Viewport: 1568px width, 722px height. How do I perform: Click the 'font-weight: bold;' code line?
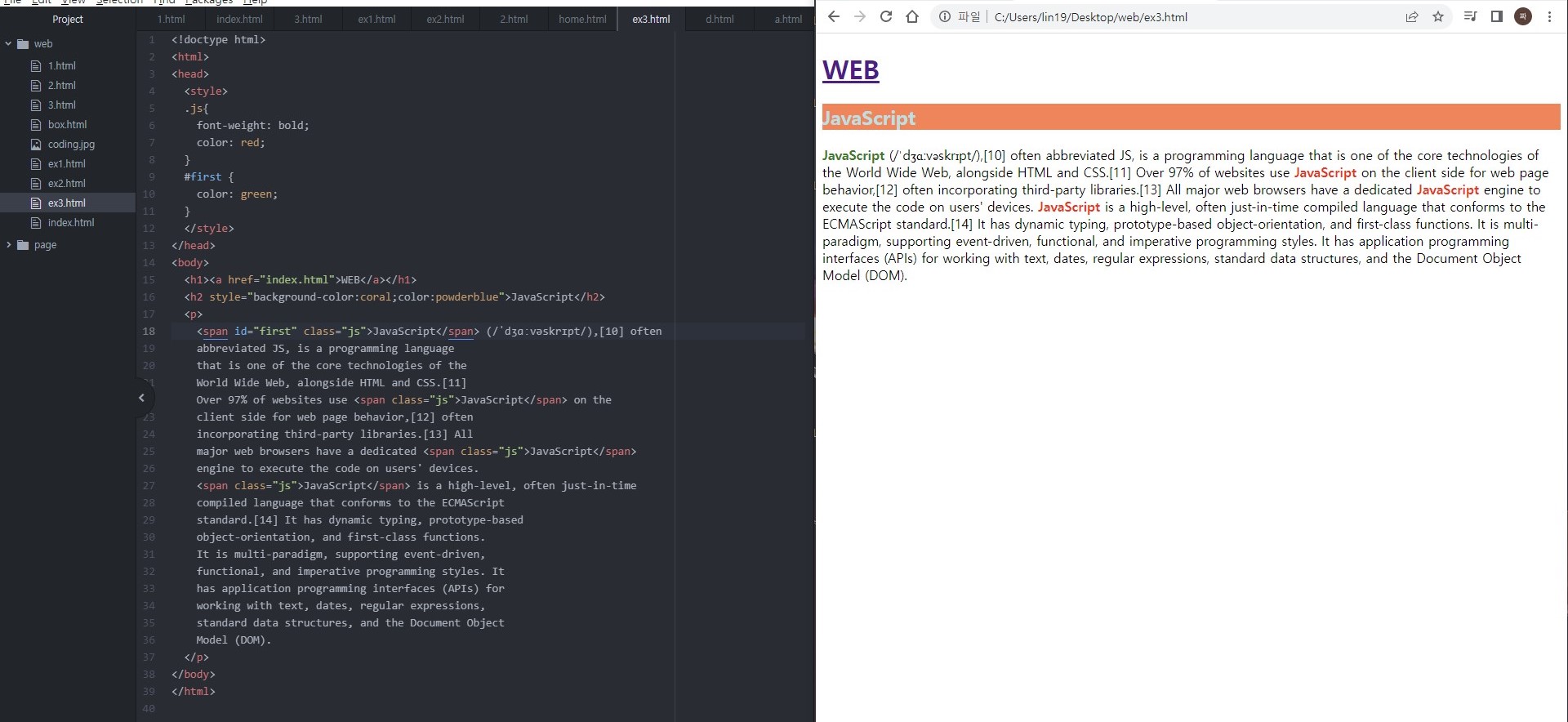click(x=252, y=125)
